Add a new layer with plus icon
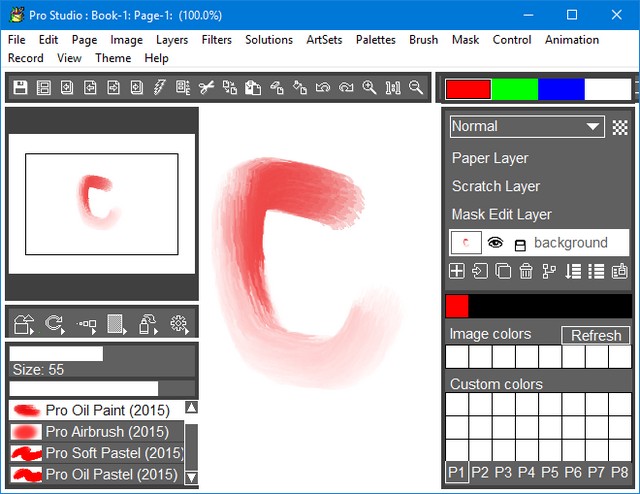Screen dimensions: 640x494 [456, 271]
